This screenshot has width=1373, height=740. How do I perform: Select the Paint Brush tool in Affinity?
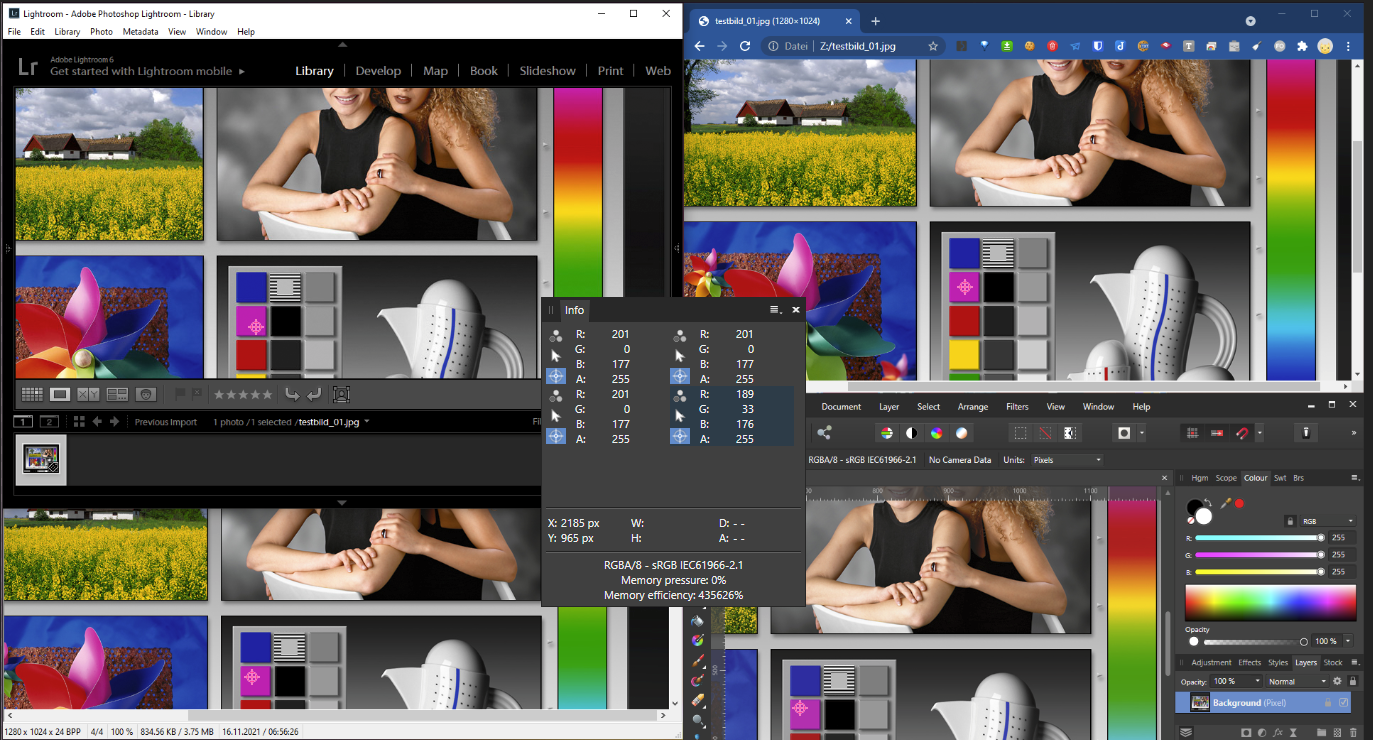(698, 661)
